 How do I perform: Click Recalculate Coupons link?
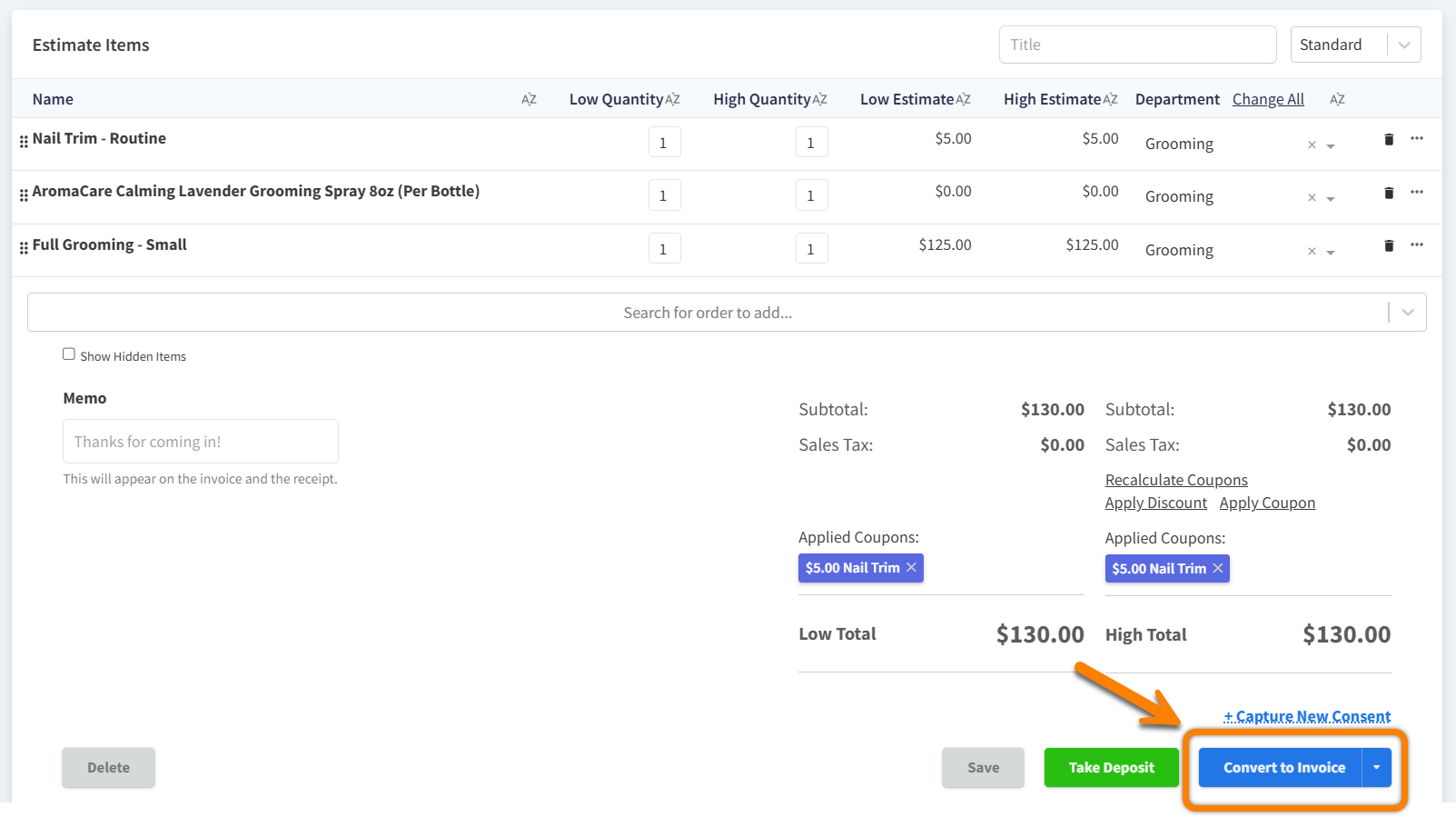(x=1176, y=480)
